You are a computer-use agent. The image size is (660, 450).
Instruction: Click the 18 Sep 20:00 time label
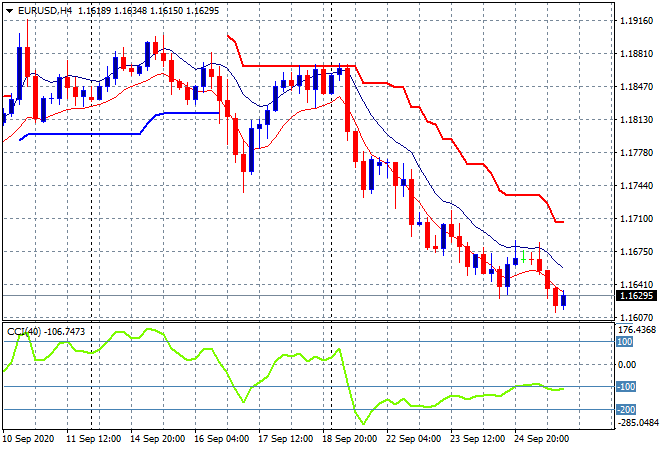click(x=349, y=438)
